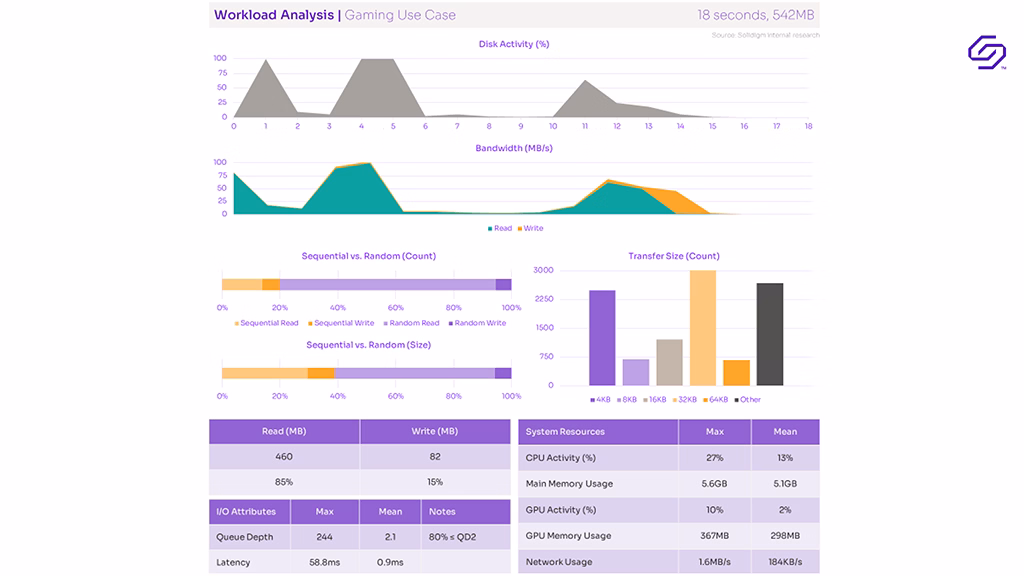The width and height of the screenshot is (1024, 576).
Task: Click the Other bar in Transfer Size chart
Action: [x=770, y=334]
